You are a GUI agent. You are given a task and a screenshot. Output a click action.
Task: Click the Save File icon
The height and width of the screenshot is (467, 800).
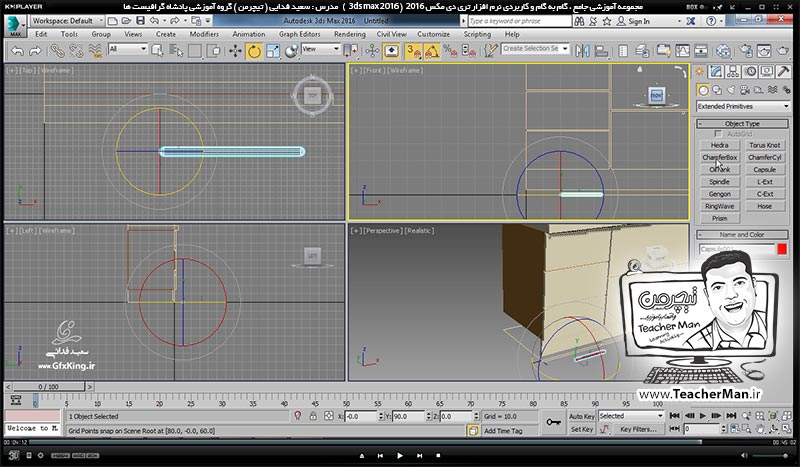tap(140, 21)
